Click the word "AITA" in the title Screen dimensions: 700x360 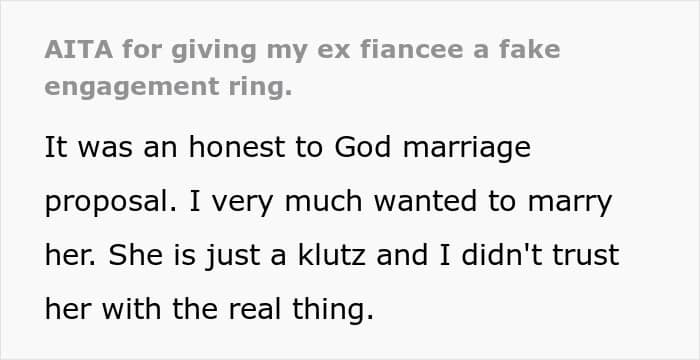pos(79,49)
